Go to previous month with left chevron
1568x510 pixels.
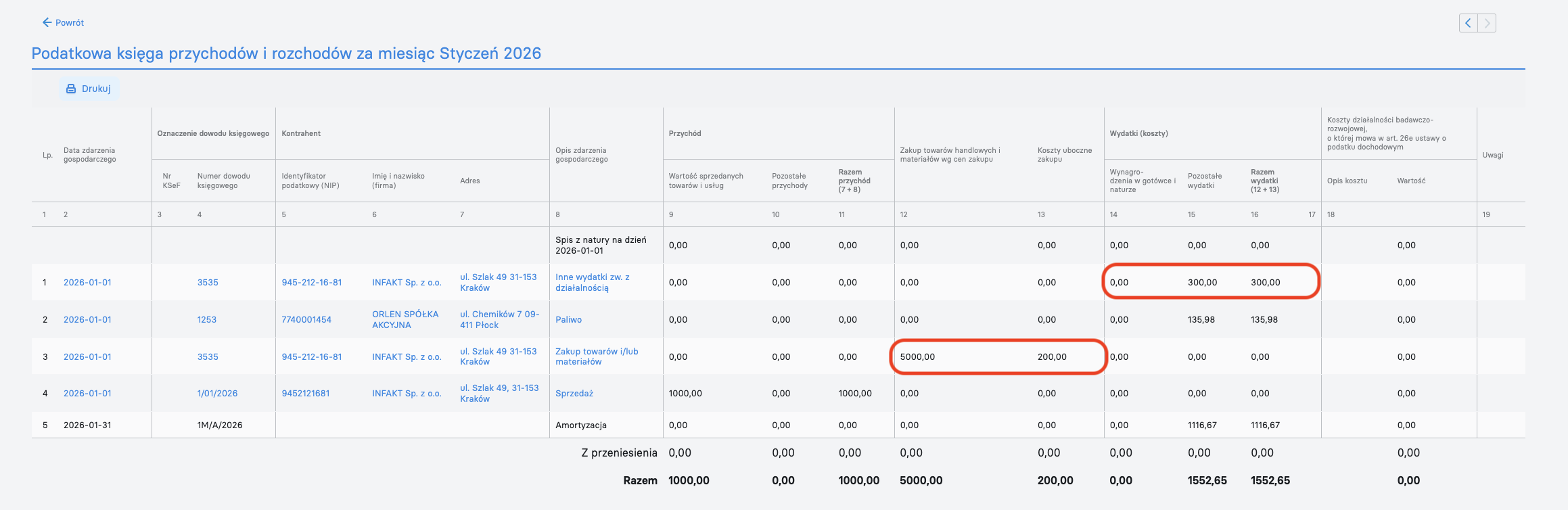(x=1468, y=23)
